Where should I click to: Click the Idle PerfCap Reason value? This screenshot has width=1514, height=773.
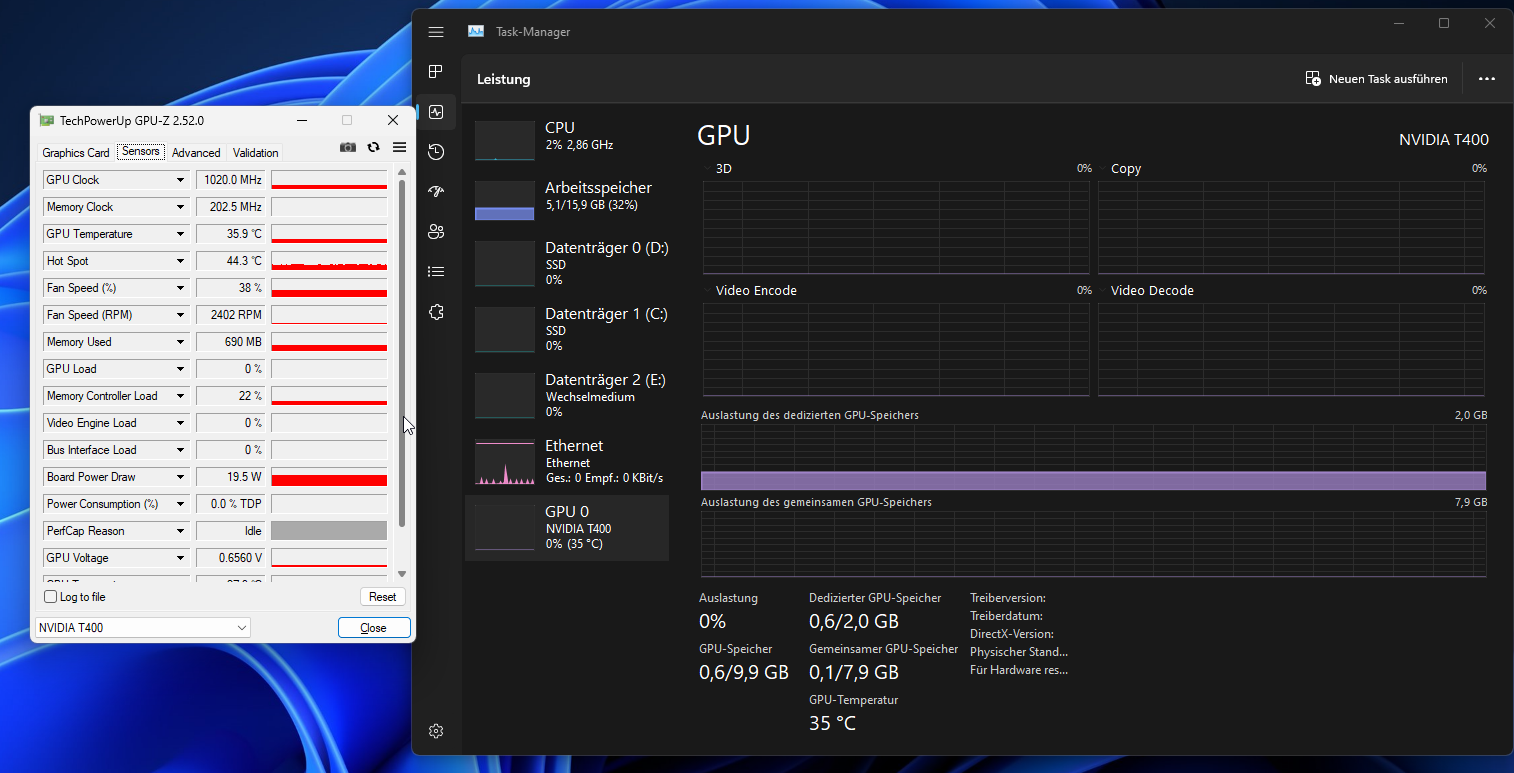[x=230, y=531]
